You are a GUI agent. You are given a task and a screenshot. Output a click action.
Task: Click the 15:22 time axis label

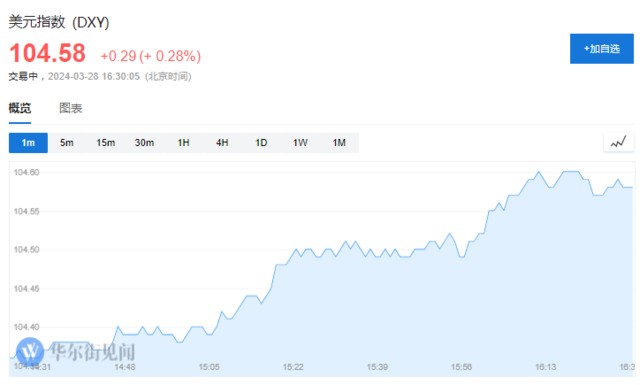coord(293,367)
